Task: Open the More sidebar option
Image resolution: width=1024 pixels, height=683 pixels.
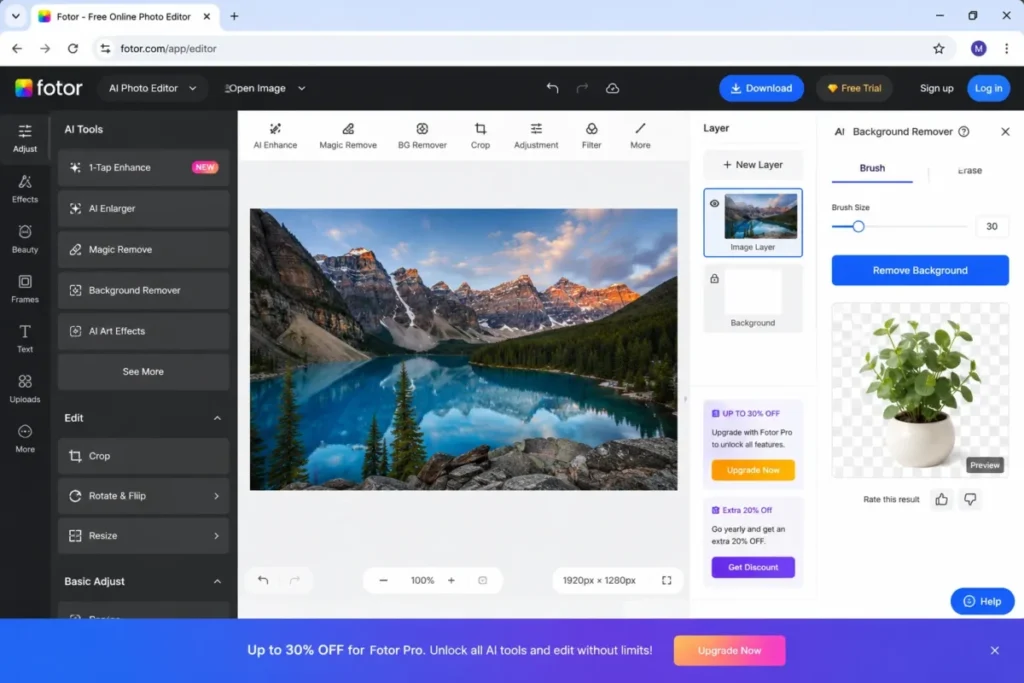Action: [25, 439]
